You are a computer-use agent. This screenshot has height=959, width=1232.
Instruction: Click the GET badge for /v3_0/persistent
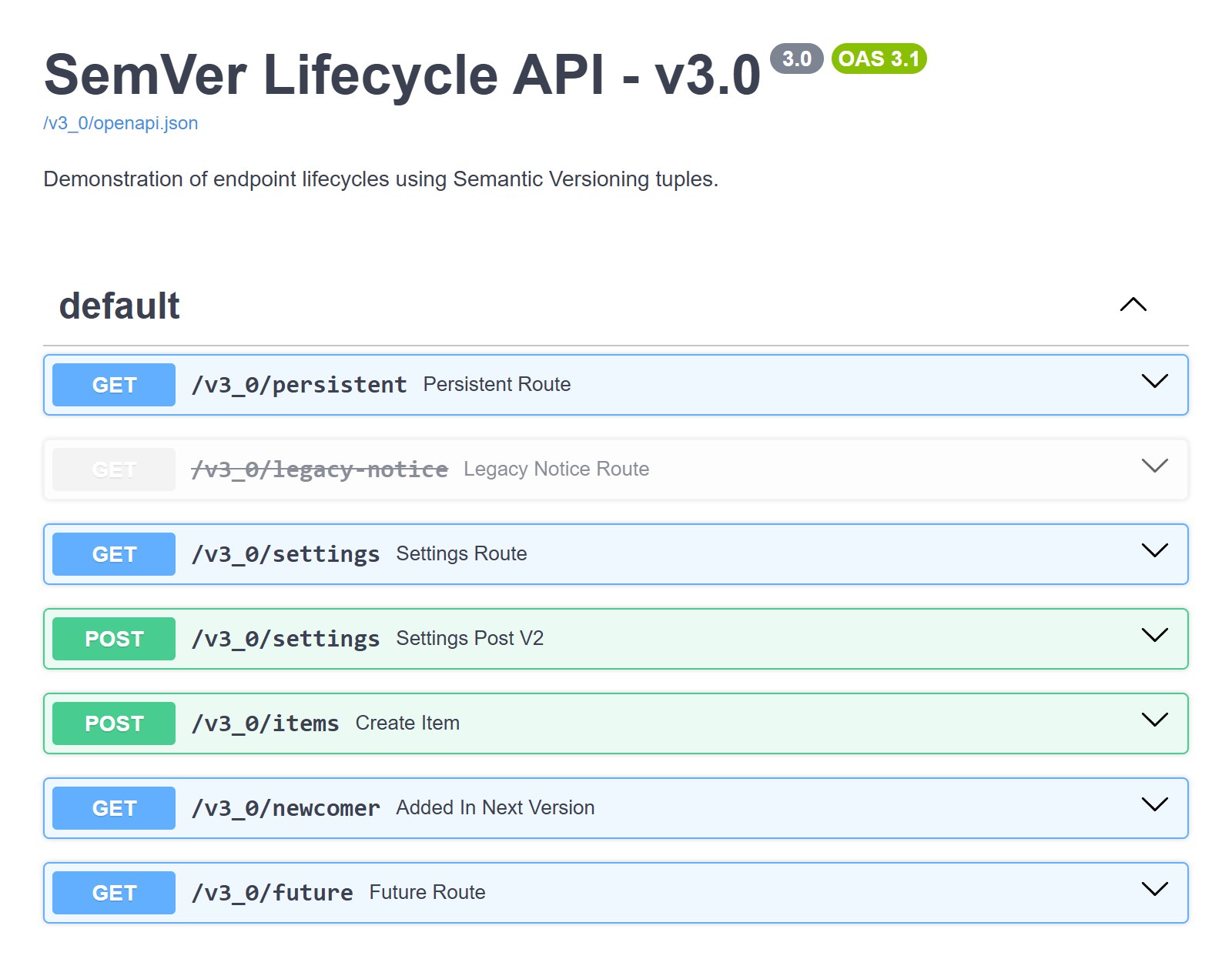point(114,385)
